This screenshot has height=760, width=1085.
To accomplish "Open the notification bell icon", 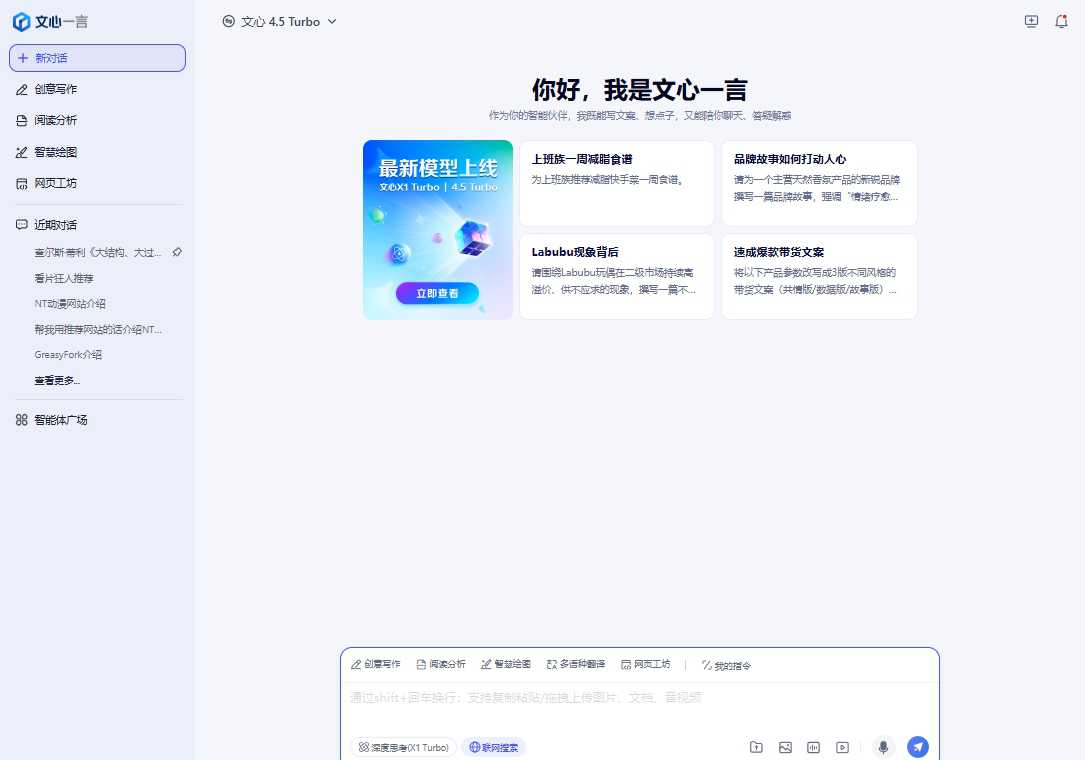I will (x=1062, y=21).
